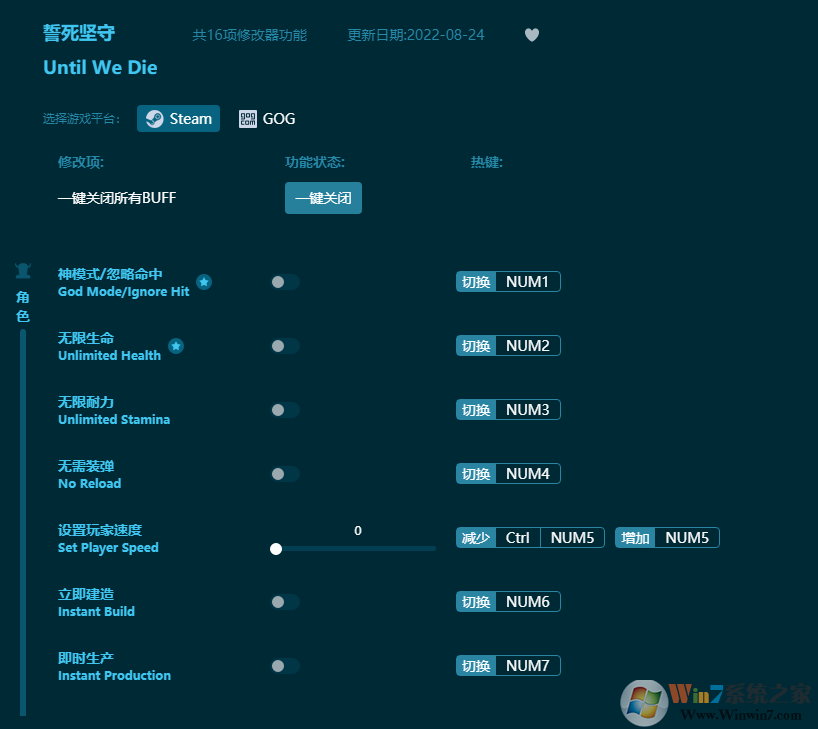Click the Until We Die title text
This screenshot has width=818, height=729.
click(100, 67)
